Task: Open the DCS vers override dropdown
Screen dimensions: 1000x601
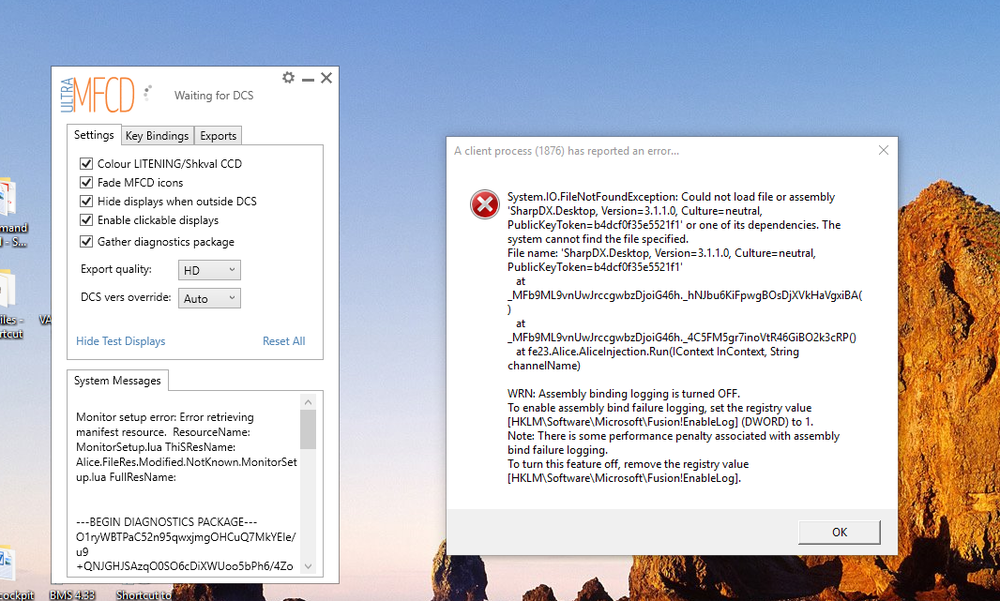Action: [x=209, y=297]
